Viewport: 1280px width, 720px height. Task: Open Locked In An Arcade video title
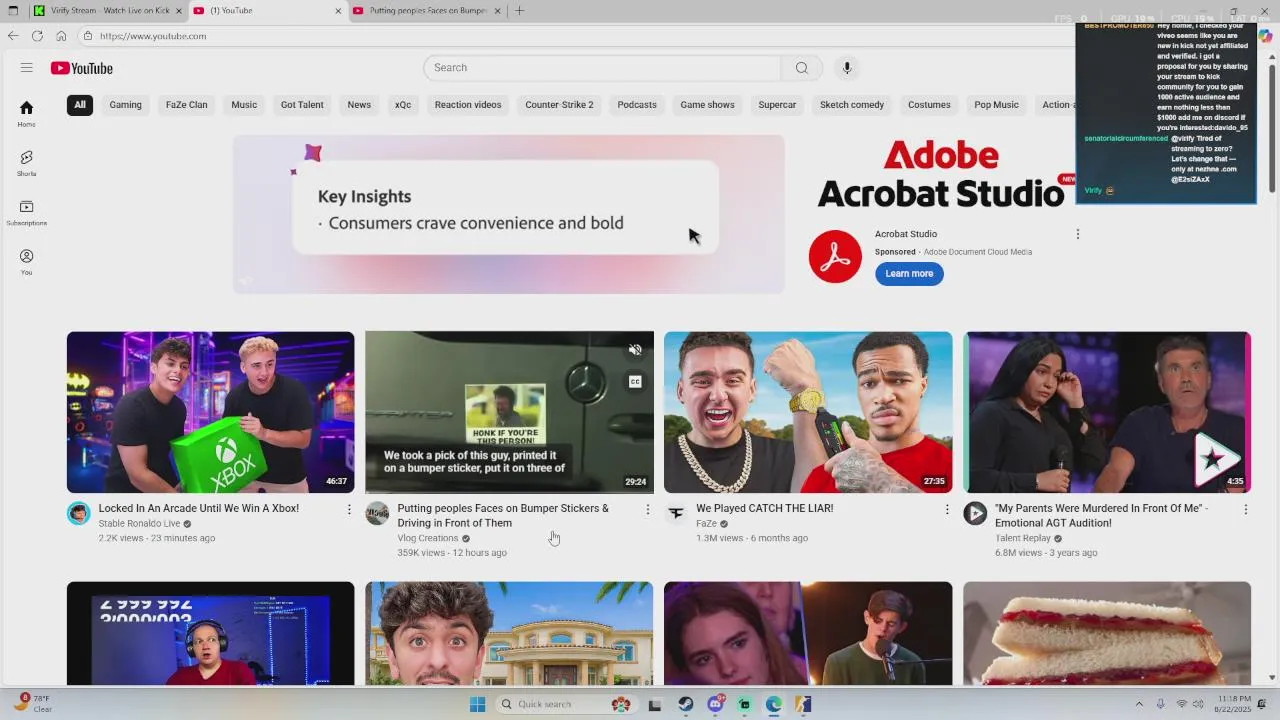click(199, 509)
